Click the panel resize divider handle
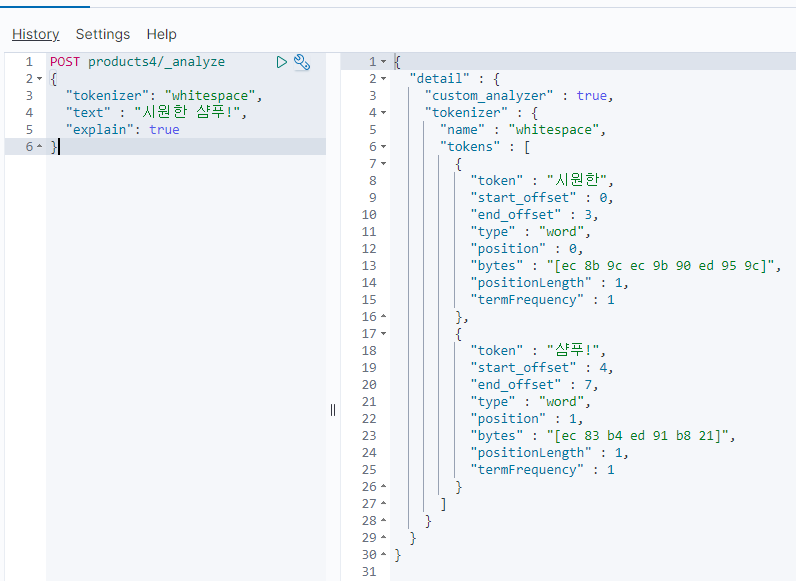 (x=333, y=410)
